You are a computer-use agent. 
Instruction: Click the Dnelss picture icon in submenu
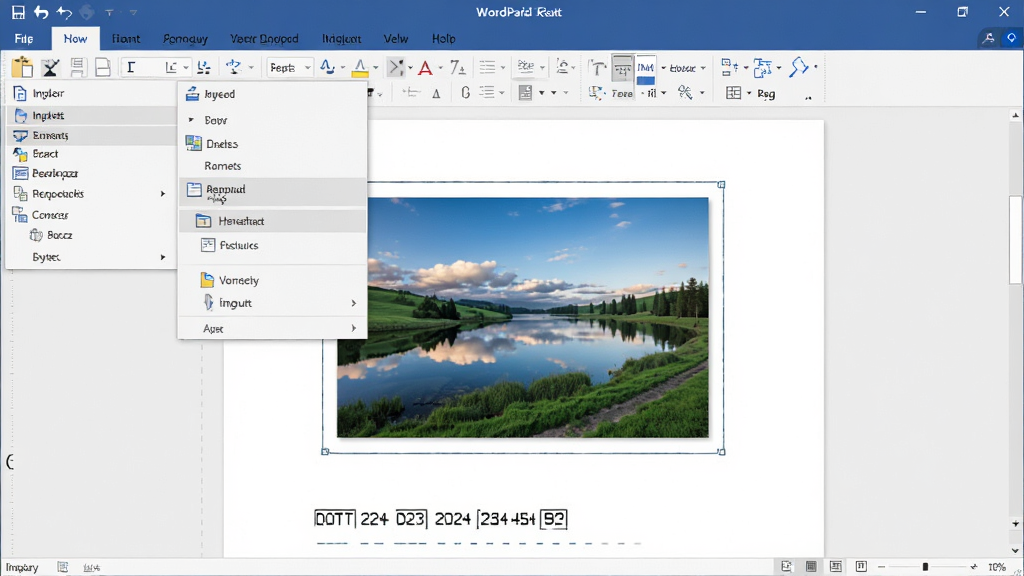pos(193,143)
